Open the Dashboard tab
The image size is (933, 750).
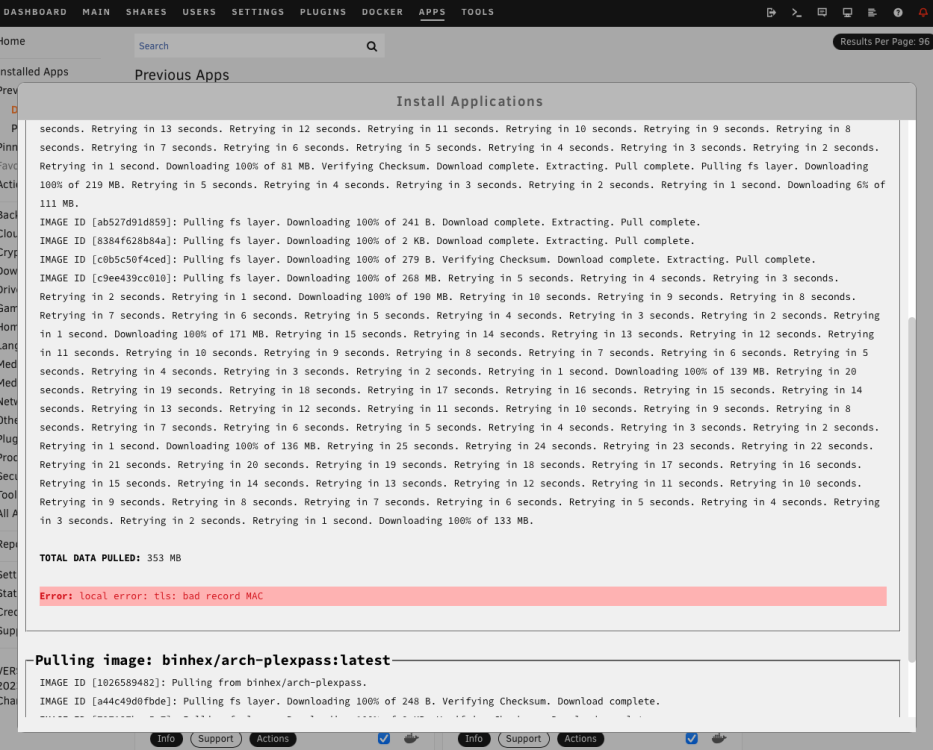tap(34, 12)
